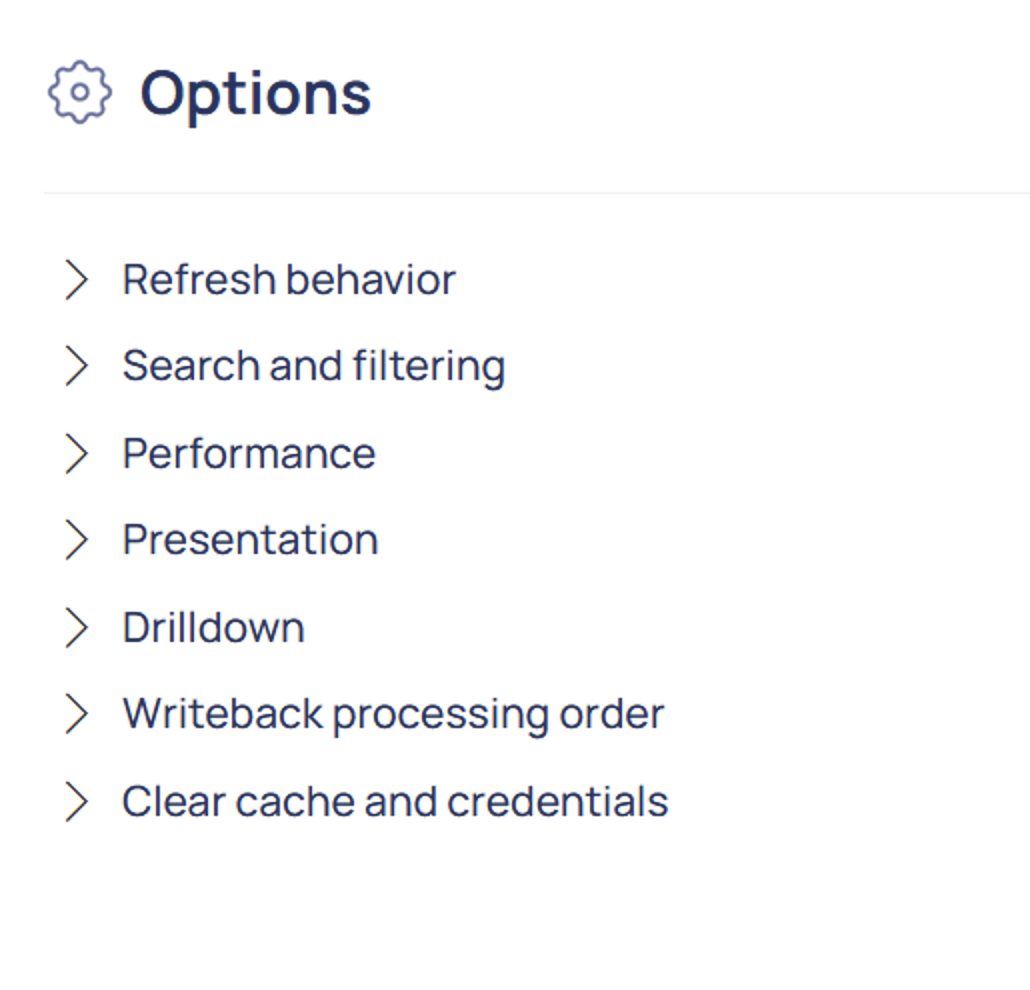
Task: Expand Writeback processing order chevron
Action: click(x=76, y=715)
